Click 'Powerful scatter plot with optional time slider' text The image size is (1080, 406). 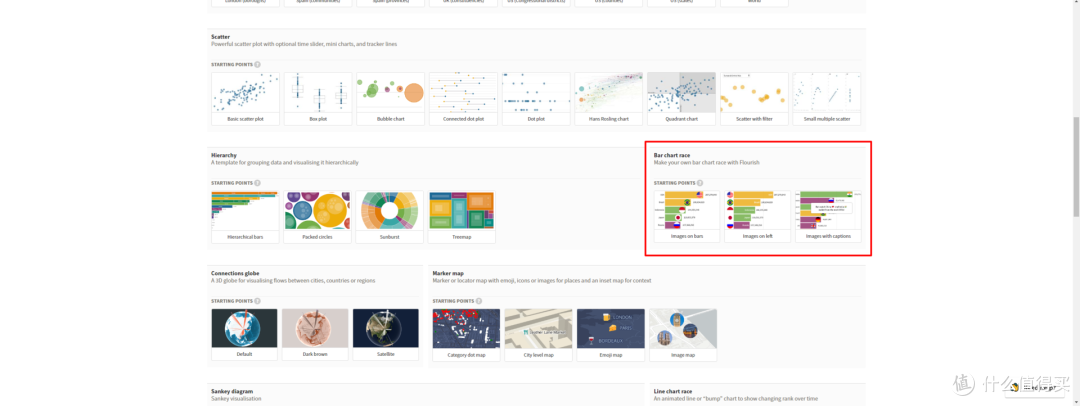[304, 44]
